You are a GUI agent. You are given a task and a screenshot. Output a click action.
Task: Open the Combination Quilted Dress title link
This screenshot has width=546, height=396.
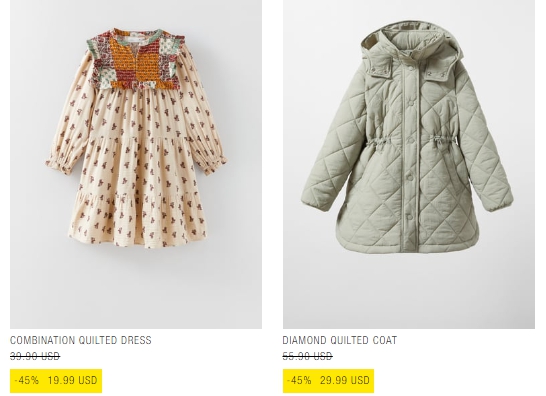[81, 340]
